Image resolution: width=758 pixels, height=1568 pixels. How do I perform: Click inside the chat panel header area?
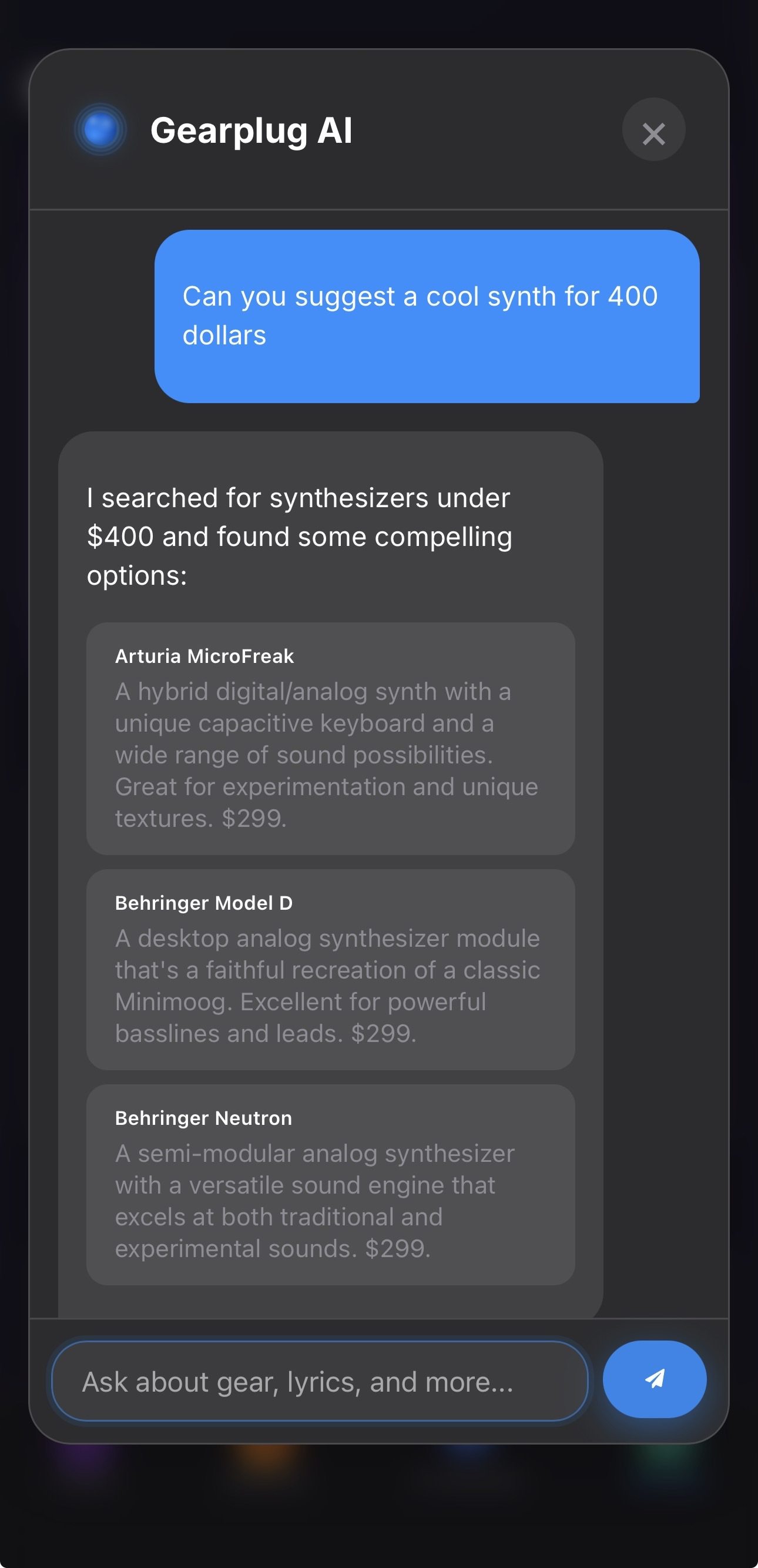pos(377,129)
